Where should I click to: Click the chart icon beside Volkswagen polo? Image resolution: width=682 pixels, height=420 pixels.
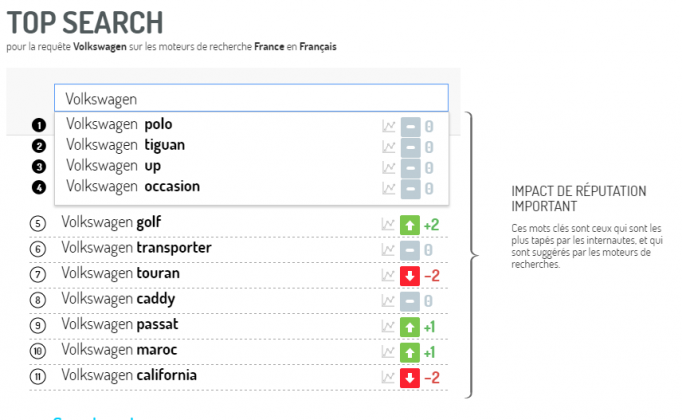(x=389, y=126)
